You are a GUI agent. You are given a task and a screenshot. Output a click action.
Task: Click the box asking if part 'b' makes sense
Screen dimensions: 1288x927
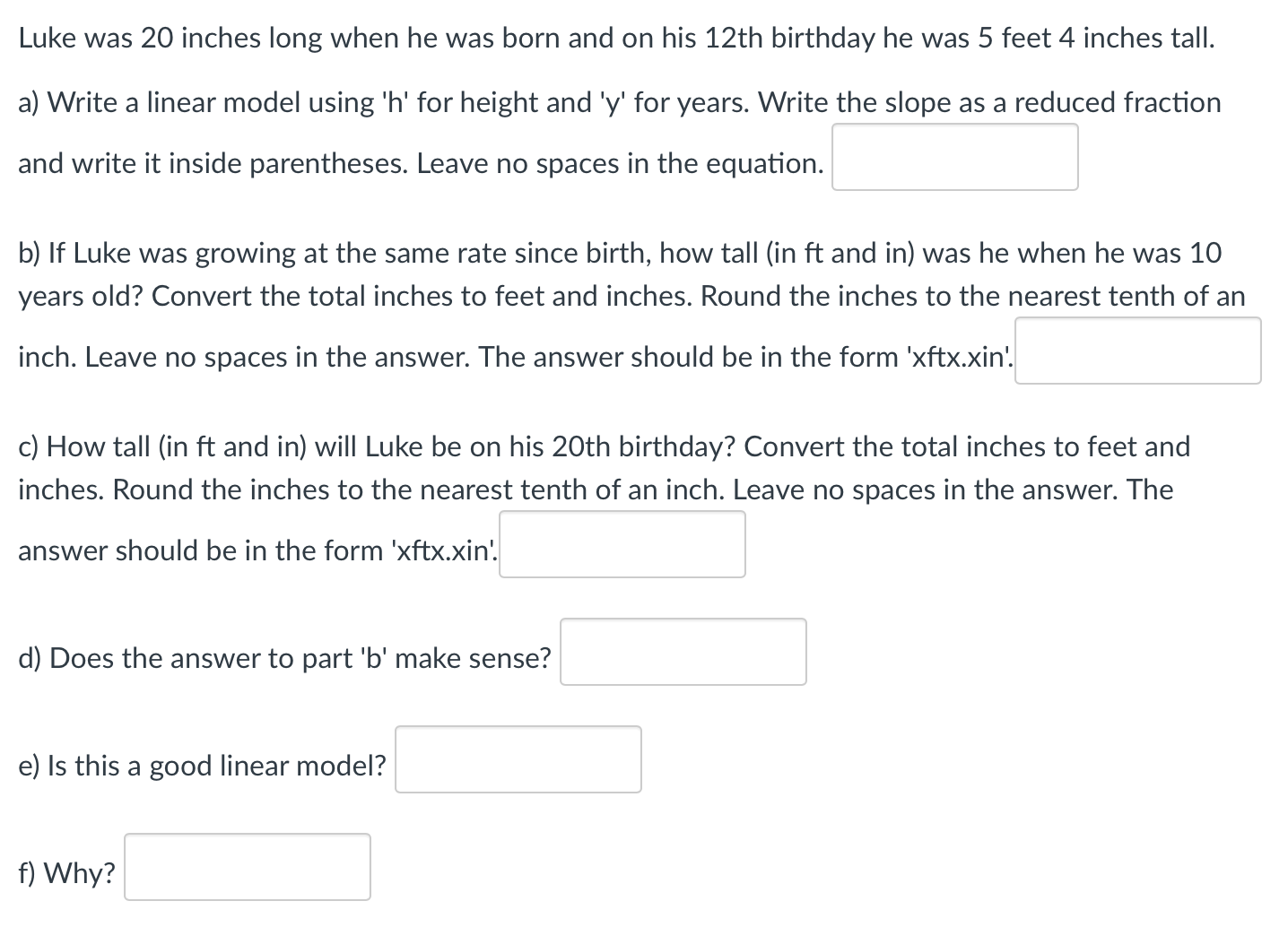[683, 652]
